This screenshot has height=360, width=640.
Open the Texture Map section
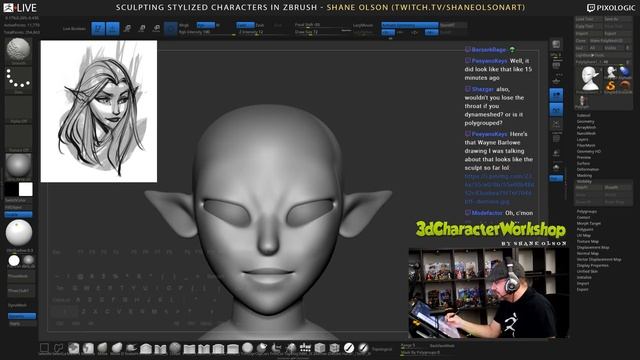587,241
